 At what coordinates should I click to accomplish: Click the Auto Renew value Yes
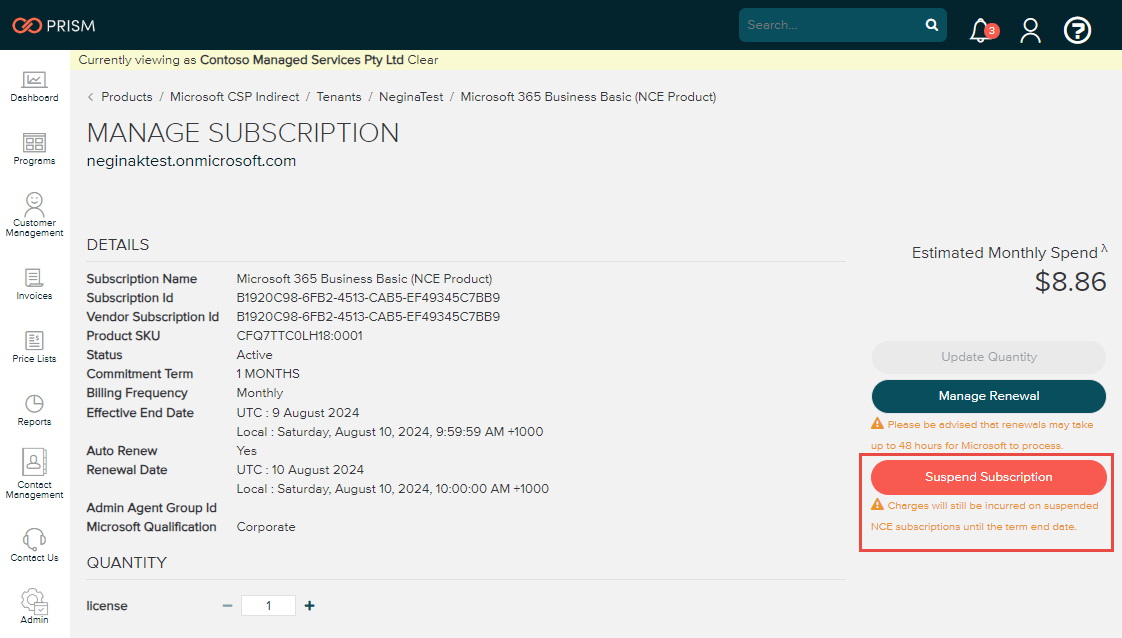(247, 451)
